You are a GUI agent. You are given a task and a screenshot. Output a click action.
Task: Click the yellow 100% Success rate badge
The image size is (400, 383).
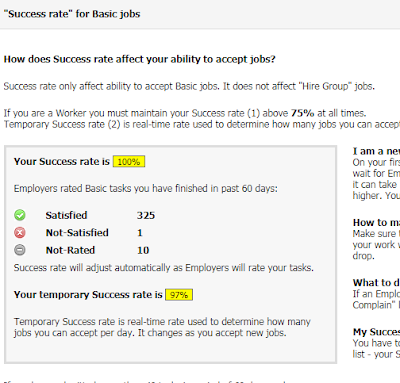(129, 162)
